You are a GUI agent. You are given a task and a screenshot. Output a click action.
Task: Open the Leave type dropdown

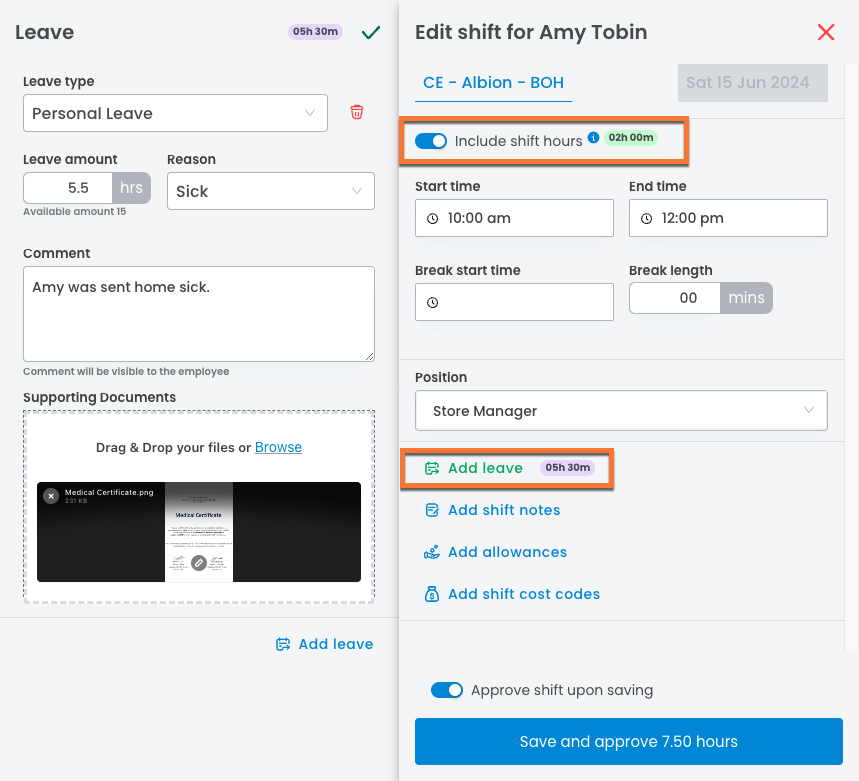click(x=175, y=113)
